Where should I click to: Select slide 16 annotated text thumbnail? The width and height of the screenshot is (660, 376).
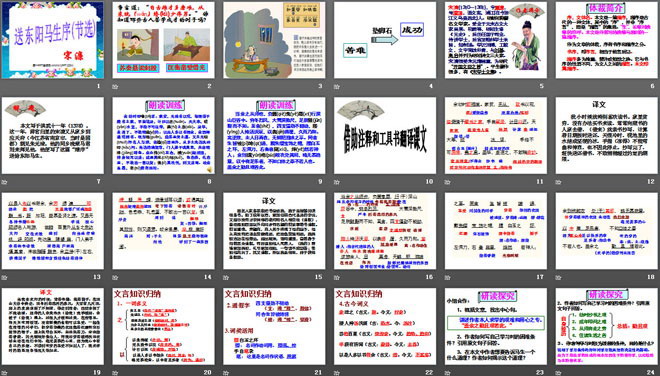pyautogui.click(x=385, y=231)
